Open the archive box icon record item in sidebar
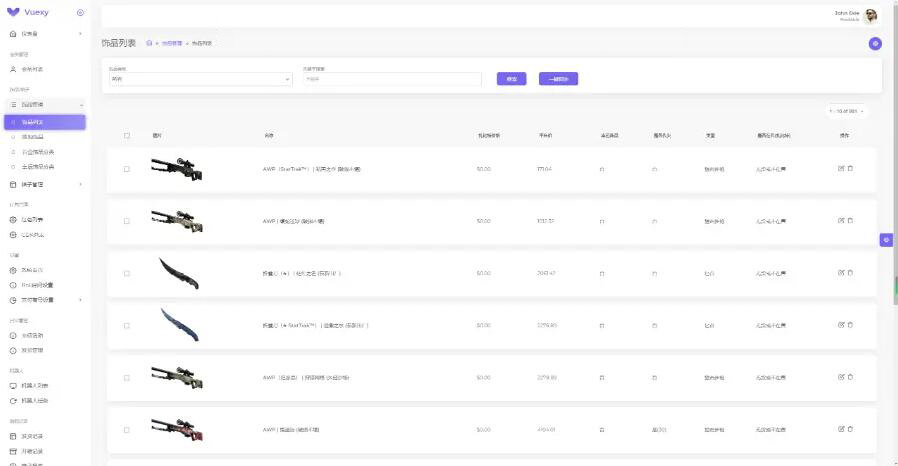Image resolution: width=898 pixels, height=466 pixels. [x=45, y=451]
